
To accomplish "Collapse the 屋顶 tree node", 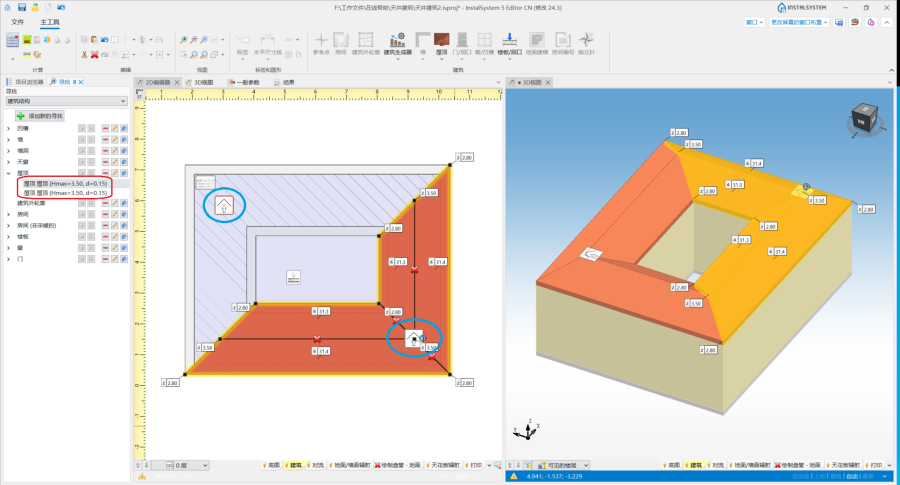I will 9,172.
